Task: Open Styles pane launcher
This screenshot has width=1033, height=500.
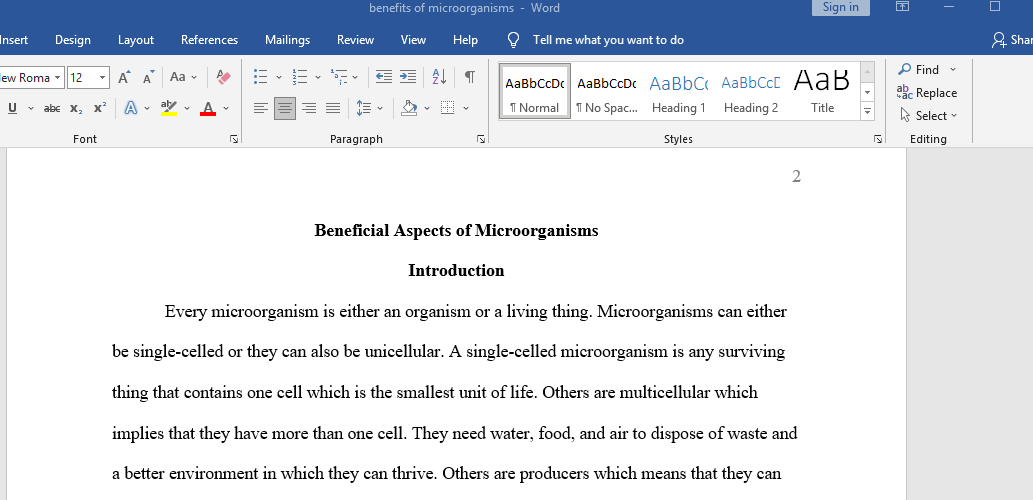Action: (x=878, y=139)
